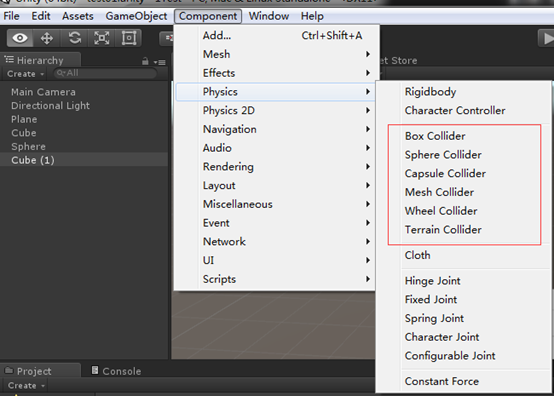Add a Character Joint component
Image resolution: width=554 pixels, height=396 pixels.
tap(464, 337)
